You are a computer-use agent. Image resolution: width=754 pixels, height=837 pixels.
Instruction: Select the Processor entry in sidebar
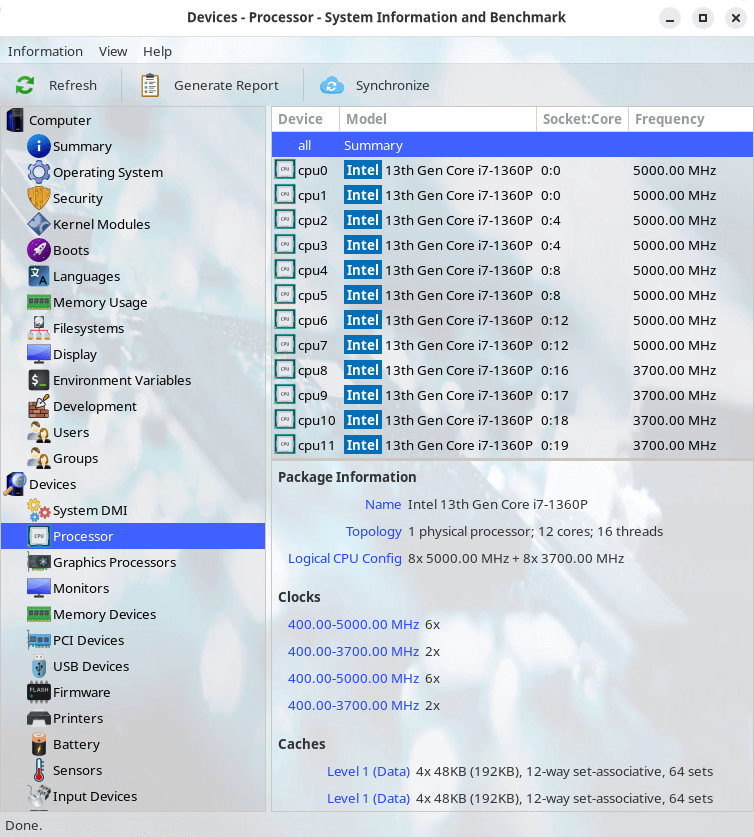(133, 536)
